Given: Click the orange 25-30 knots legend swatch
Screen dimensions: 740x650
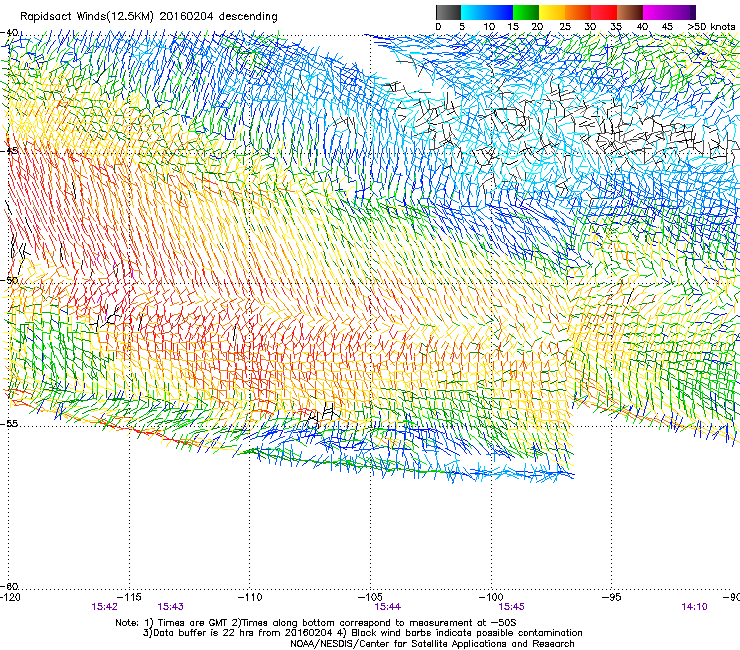Looking at the screenshot, I should click(578, 12).
